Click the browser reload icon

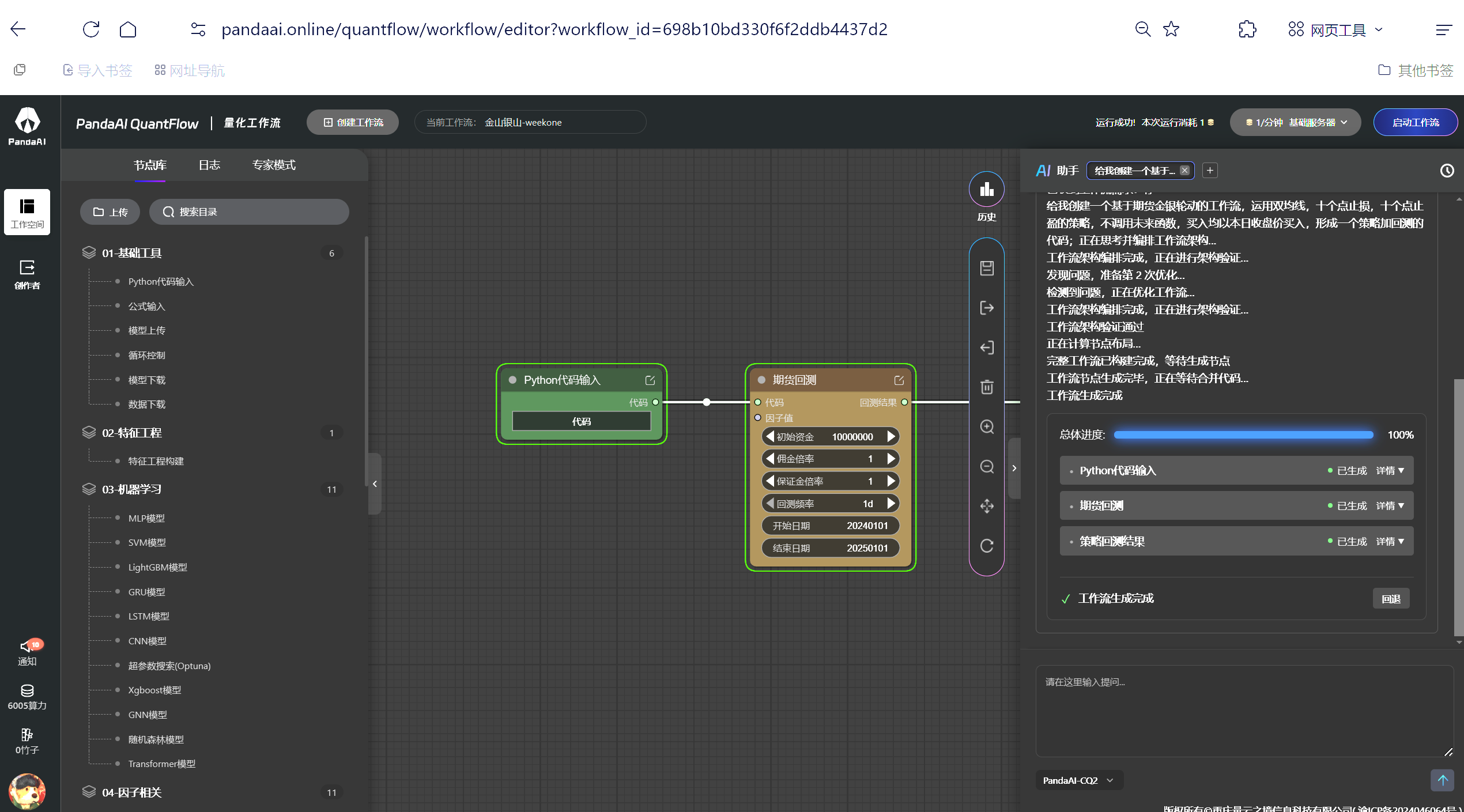point(91,29)
